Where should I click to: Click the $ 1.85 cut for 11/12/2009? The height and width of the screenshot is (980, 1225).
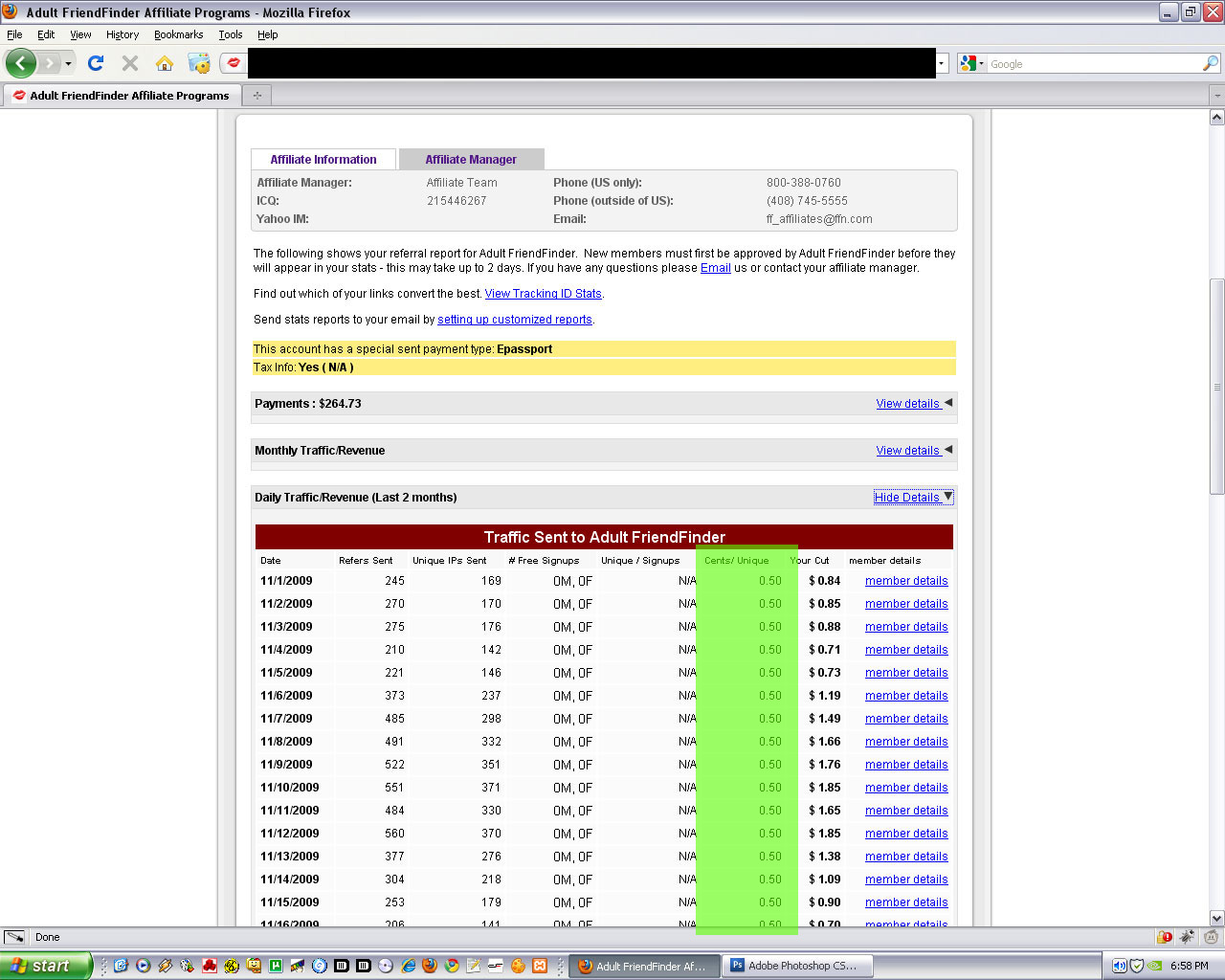click(825, 834)
